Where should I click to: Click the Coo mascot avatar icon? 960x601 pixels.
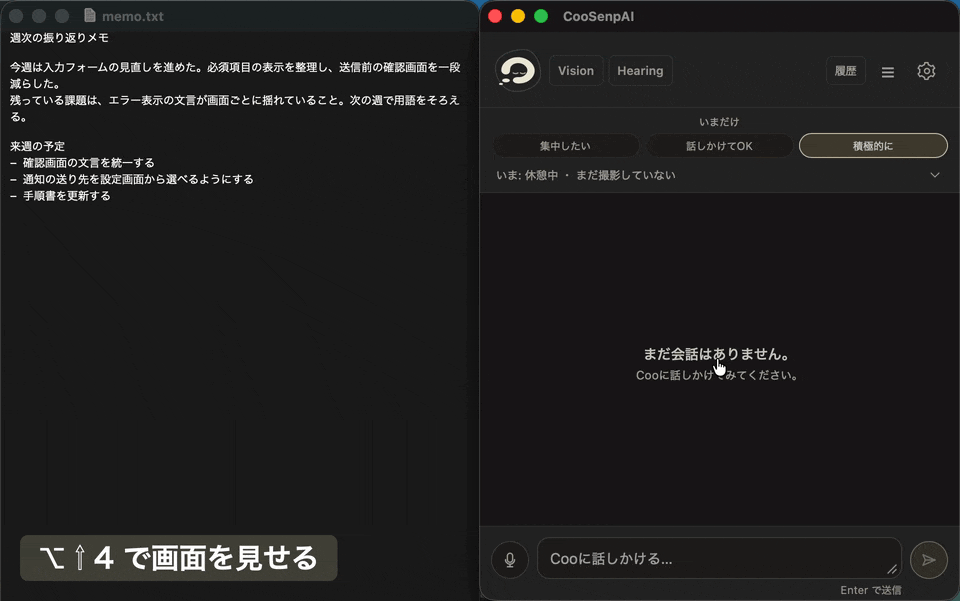pyautogui.click(x=517, y=71)
